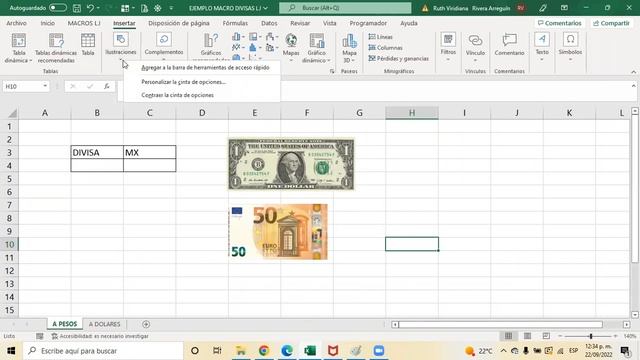
Task: Click the zoom in plus button
Action: coord(616,336)
